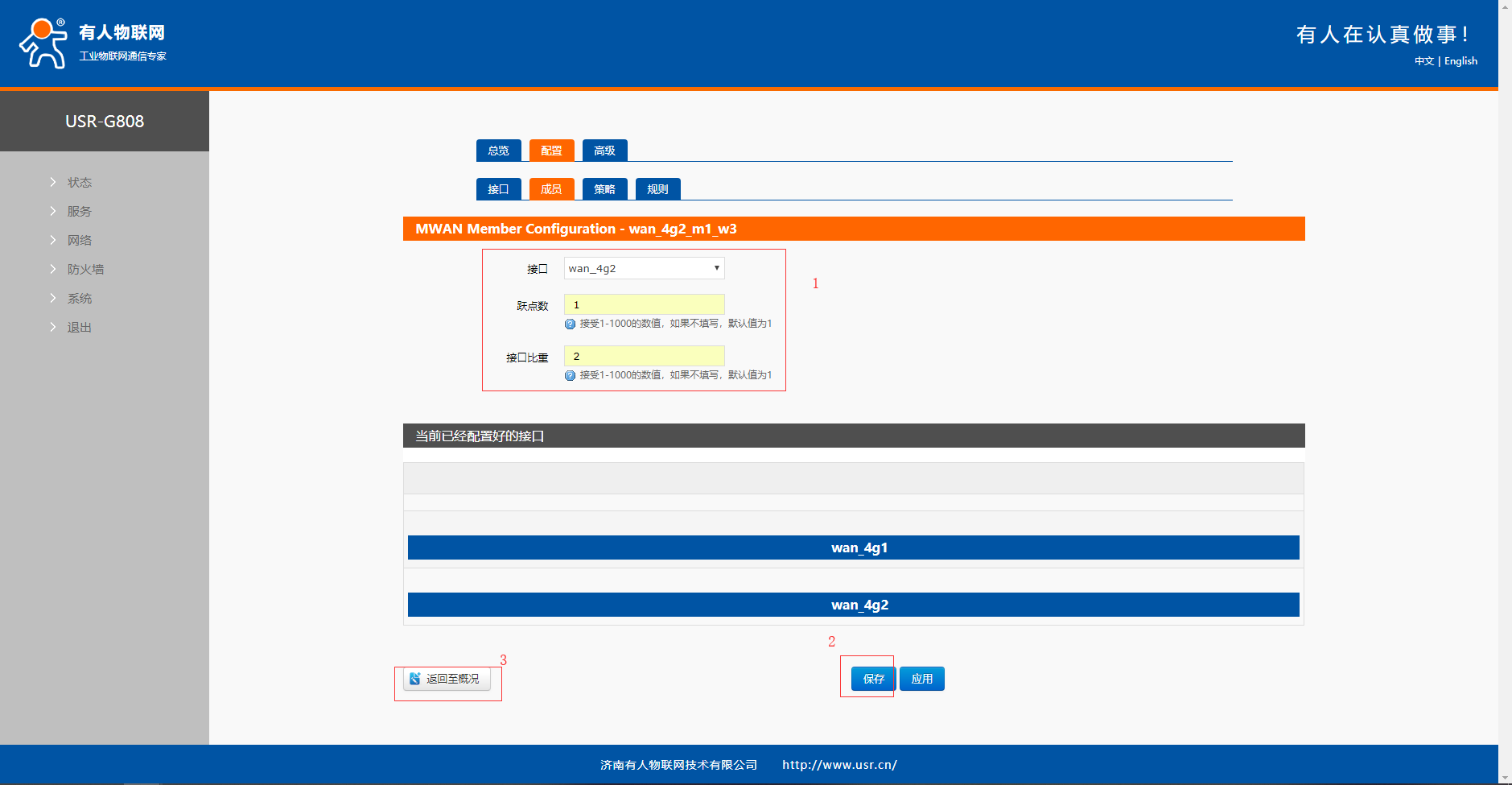
Task: Click help icon under 接口比重 field
Action: (x=570, y=375)
